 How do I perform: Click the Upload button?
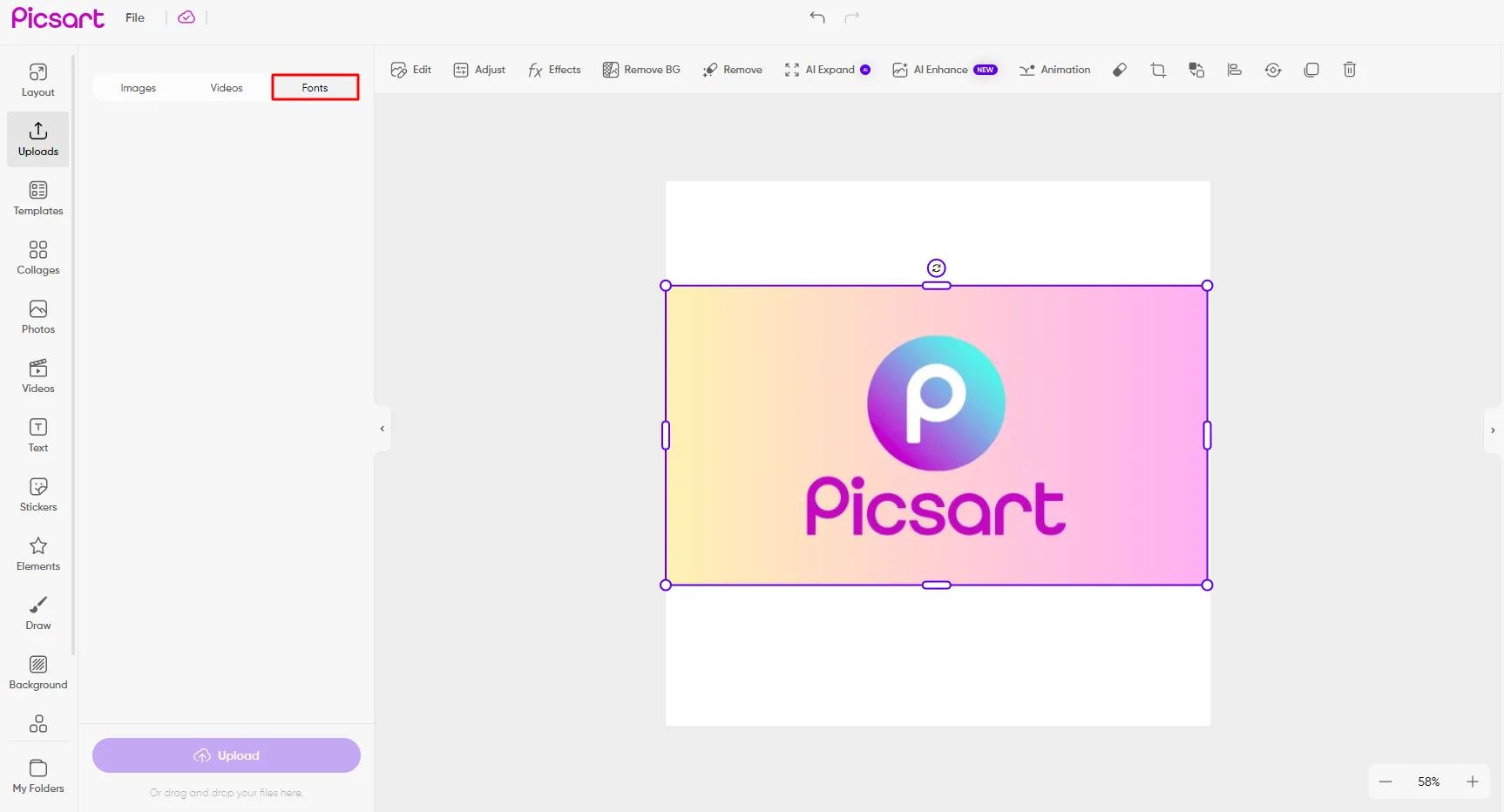[227, 755]
